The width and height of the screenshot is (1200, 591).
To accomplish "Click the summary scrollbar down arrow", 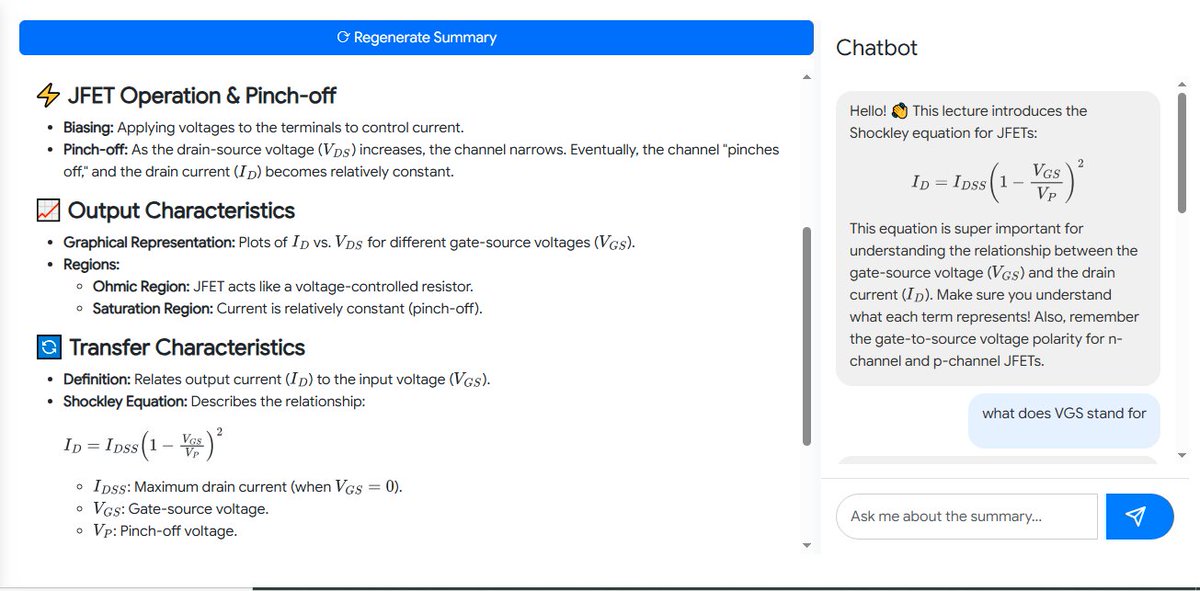I will [806, 545].
